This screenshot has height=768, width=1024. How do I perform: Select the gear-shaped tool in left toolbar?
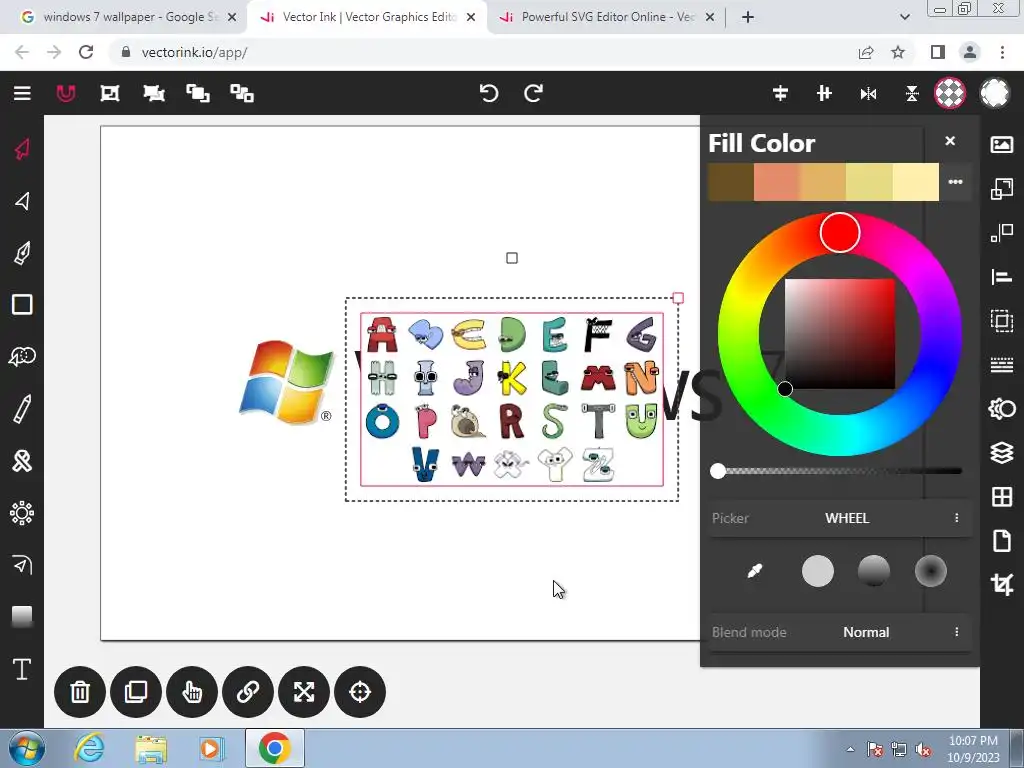[x=22, y=513]
